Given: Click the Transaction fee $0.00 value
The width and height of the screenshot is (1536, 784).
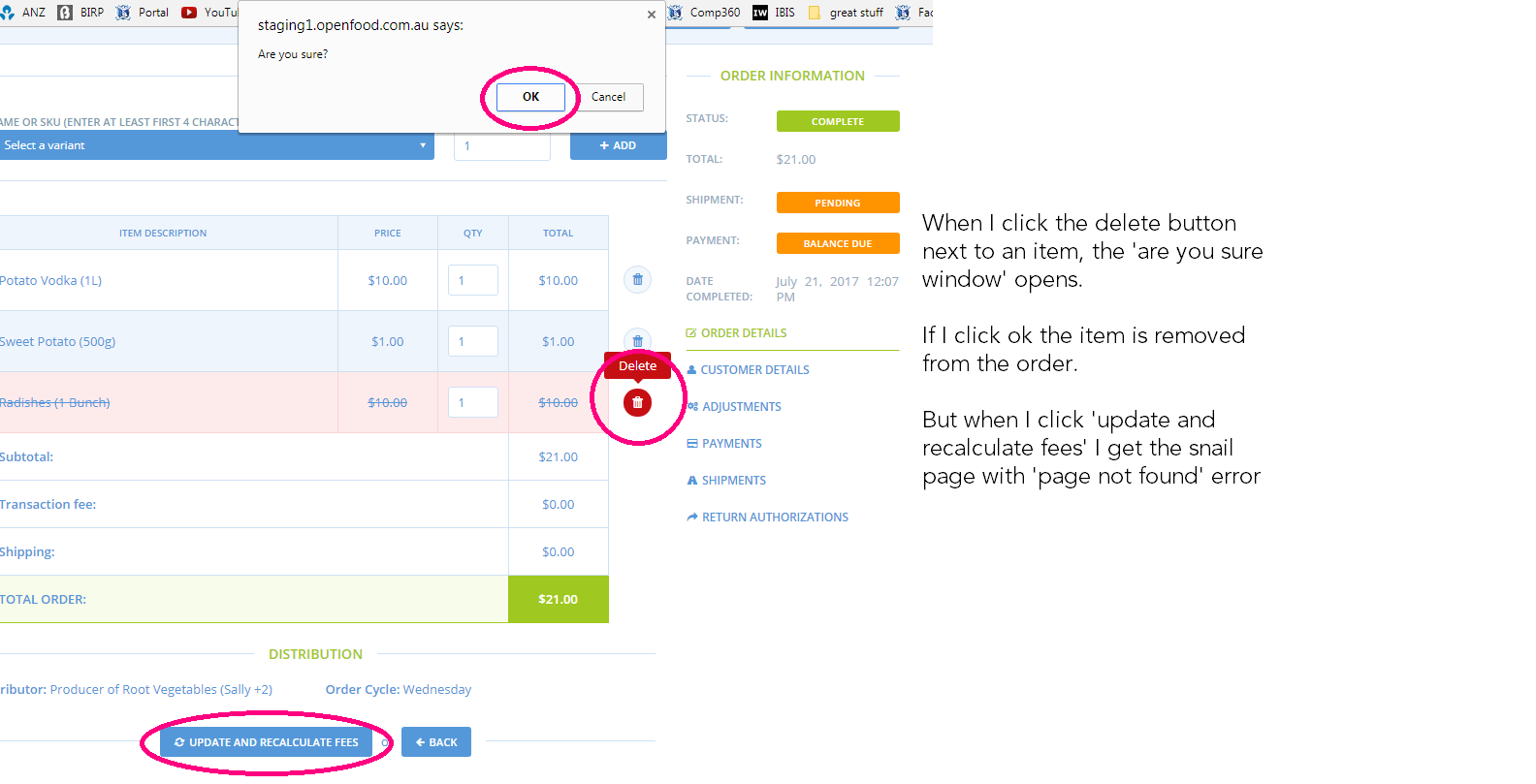Looking at the screenshot, I should (559, 504).
